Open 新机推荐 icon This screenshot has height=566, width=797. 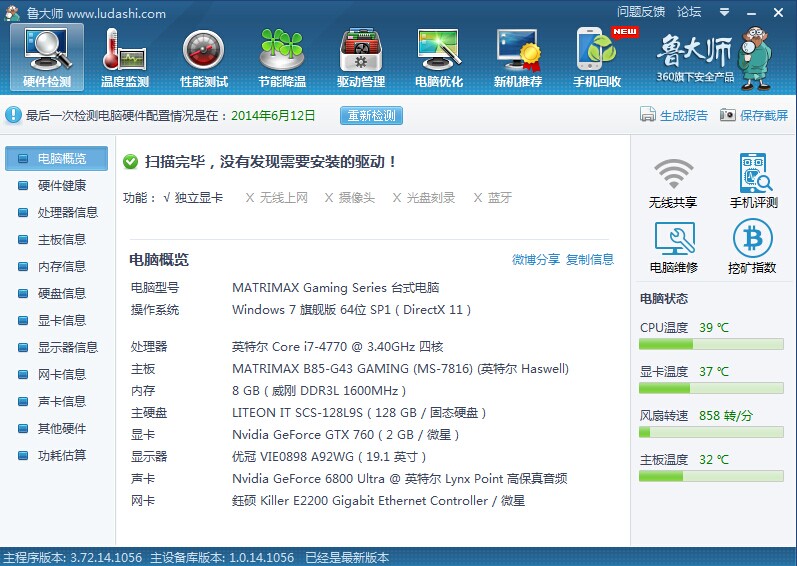pos(518,57)
